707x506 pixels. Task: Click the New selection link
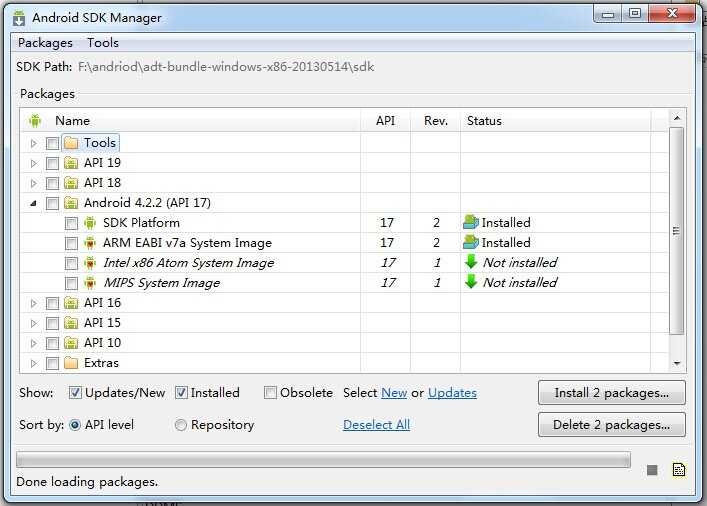pyautogui.click(x=394, y=393)
